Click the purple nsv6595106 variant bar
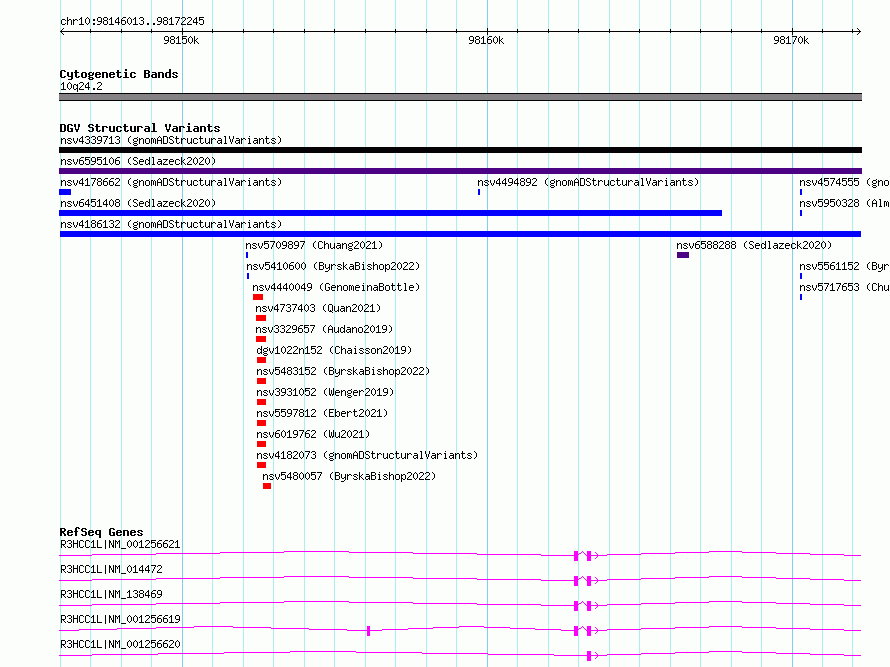The width and height of the screenshot is (890, 667). tap(460, 171)
